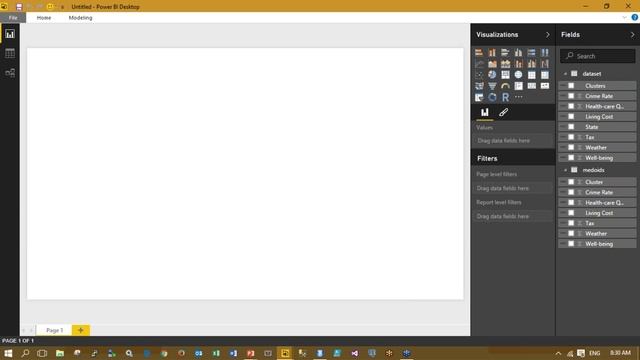Open the Format paint roller tab
The width and height of the screenshot is (640, 360).
tap(503, 112)
